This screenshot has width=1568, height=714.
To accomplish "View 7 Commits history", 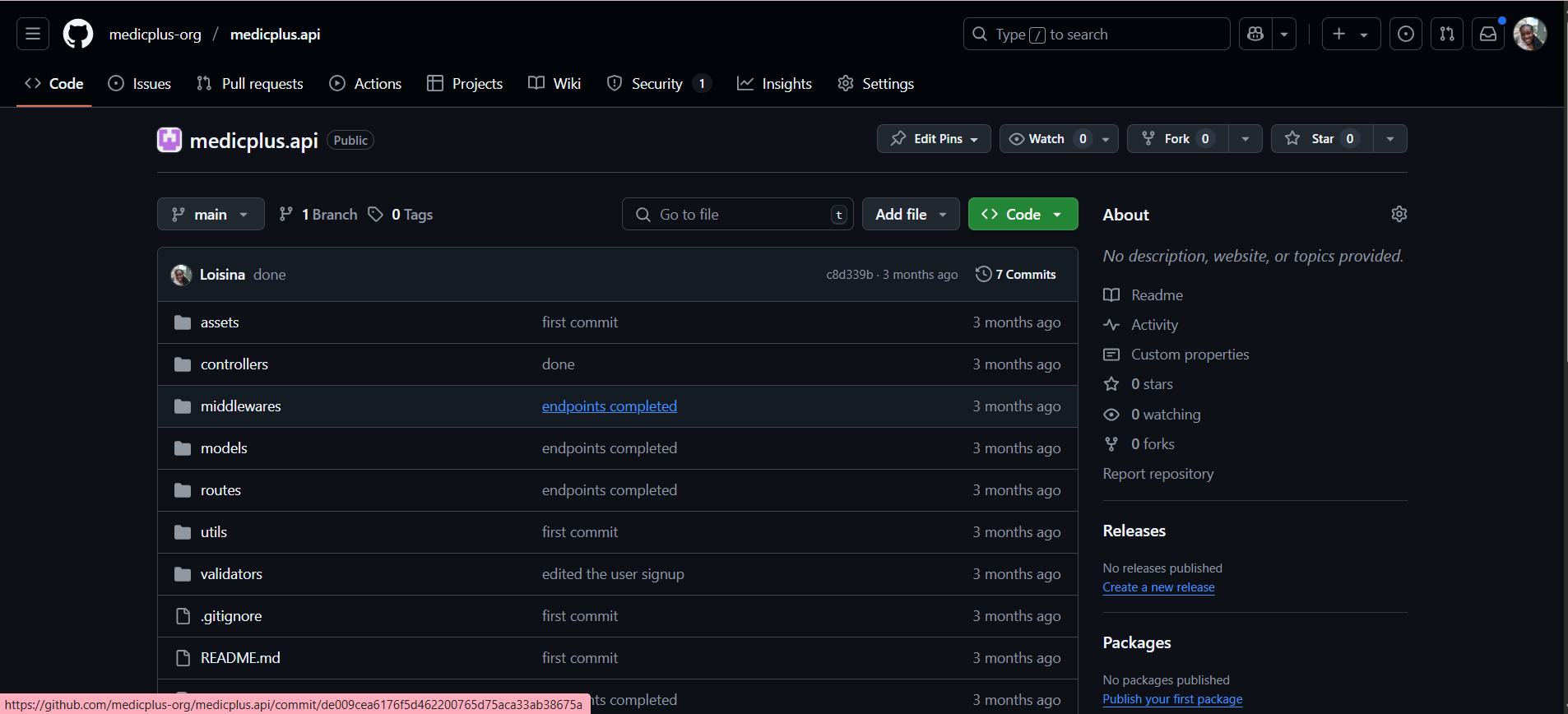I will tap(1016, 275).
